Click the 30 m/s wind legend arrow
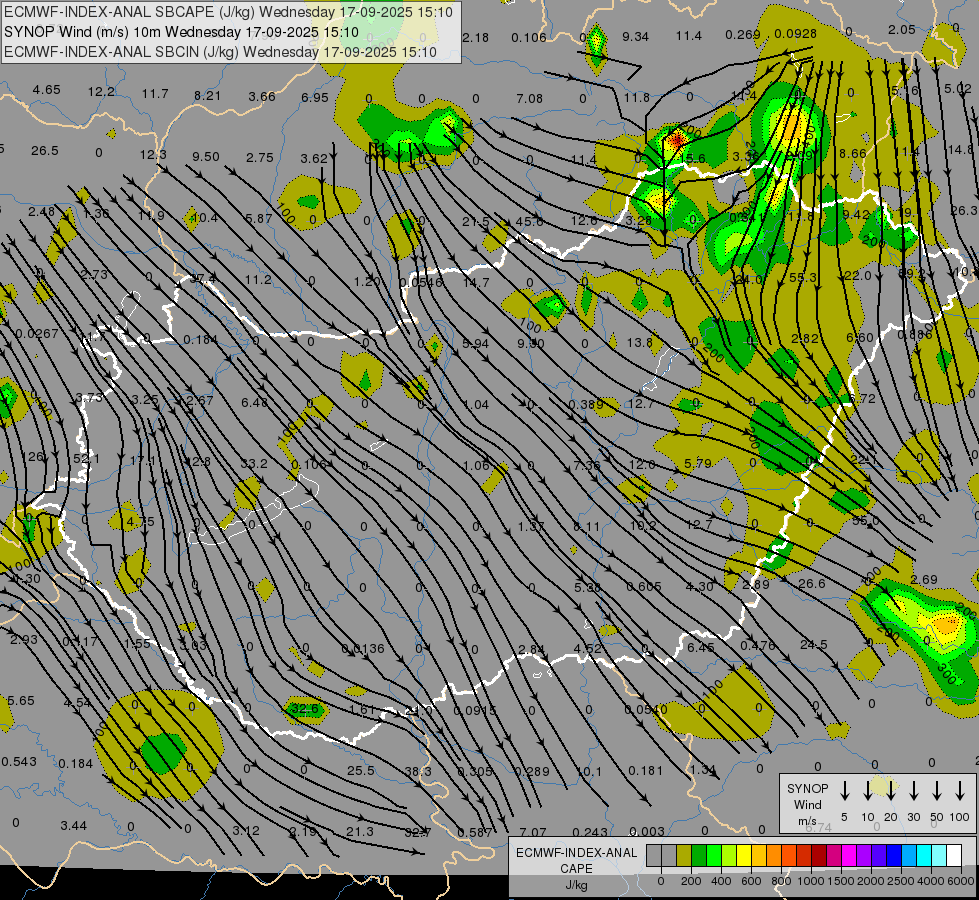The height and width of the screenshot is (900, 979). click(913, 791)
